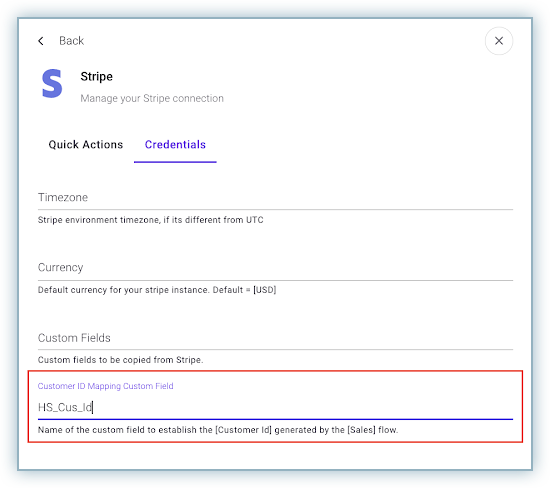Viewport: 550px width, 488px height.
Task: Click the back arrow chevron
Action: [x=41, y=41]
